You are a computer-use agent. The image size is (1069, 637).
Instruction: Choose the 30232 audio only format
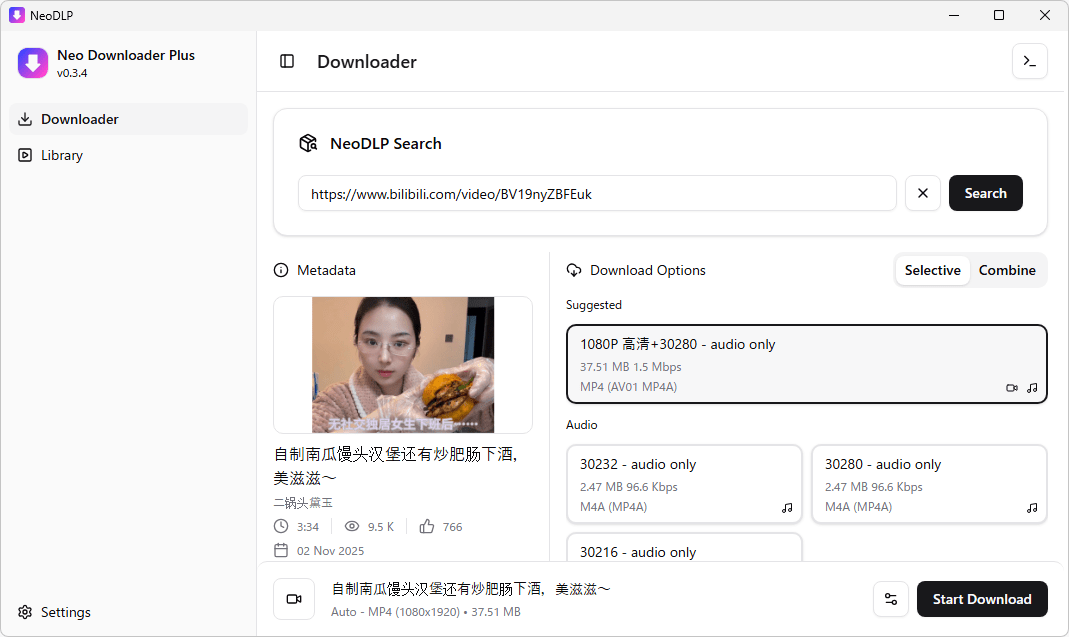point(684,484)
